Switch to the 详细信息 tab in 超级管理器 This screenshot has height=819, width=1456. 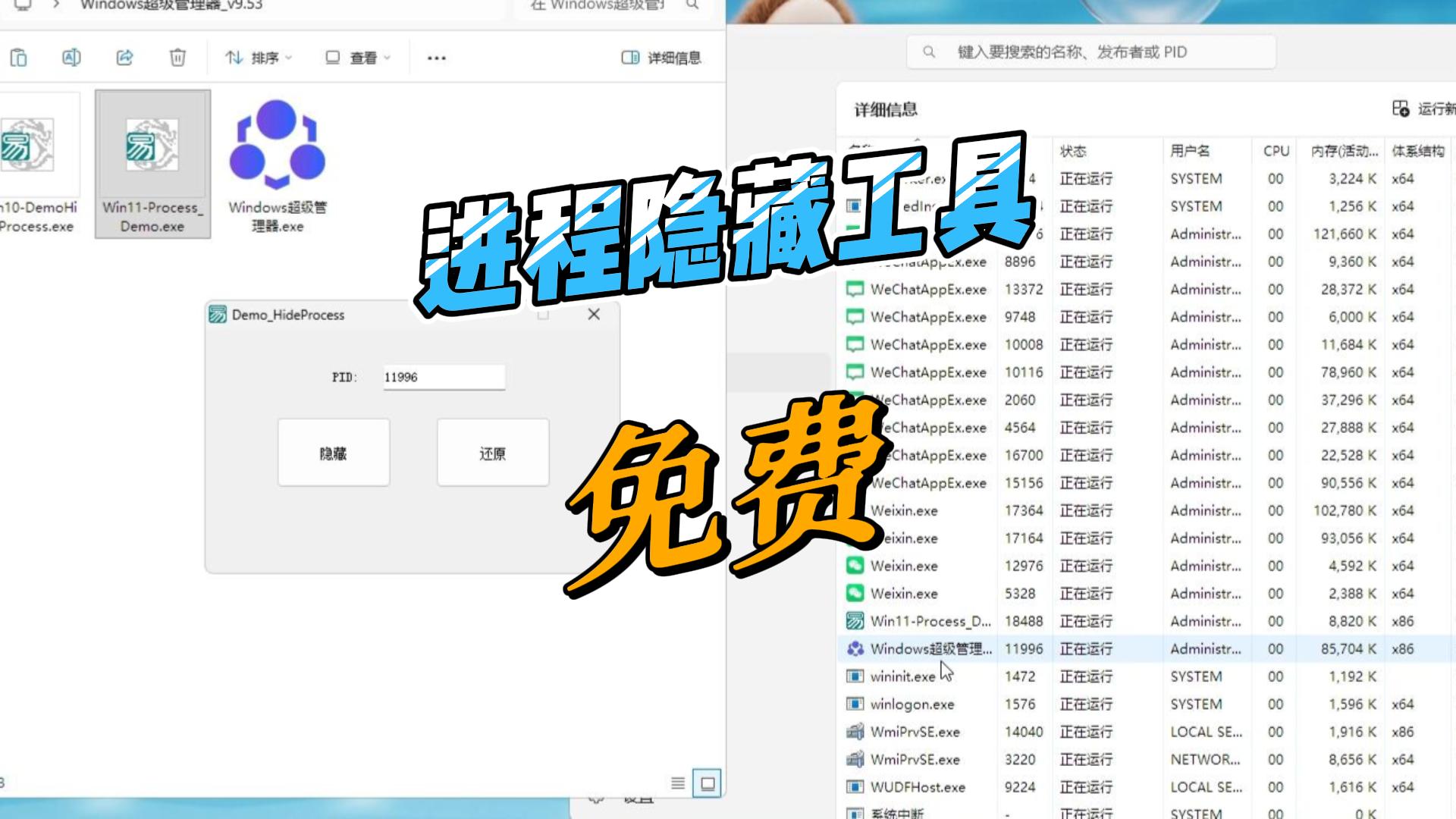[884, 109]
